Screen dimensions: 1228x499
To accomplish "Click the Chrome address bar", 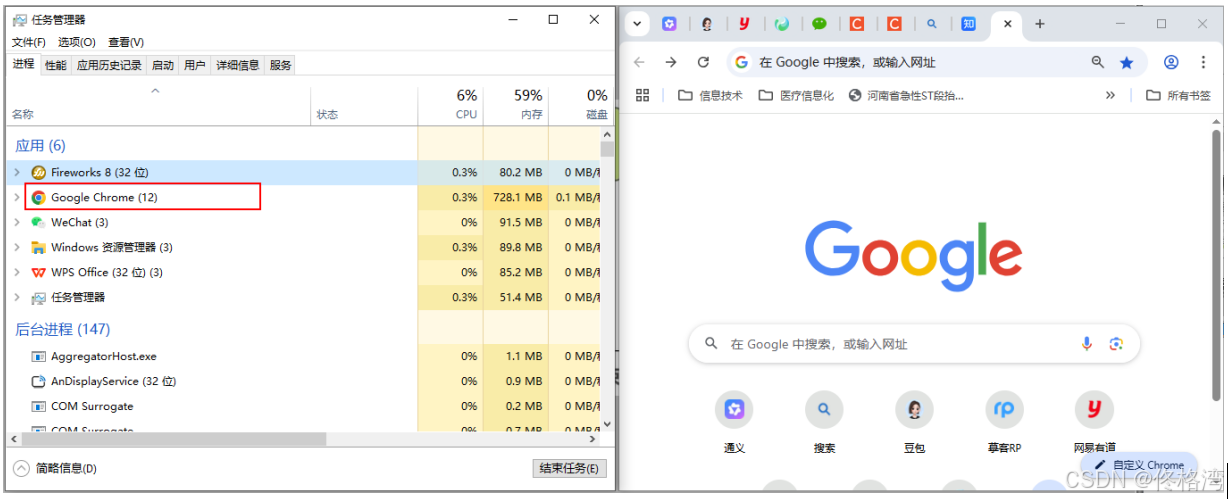I will tap(936, 62).
